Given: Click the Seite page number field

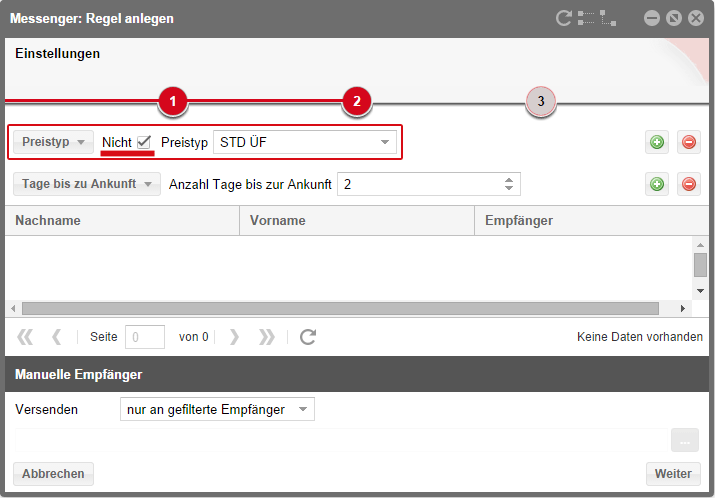Looking at the screenshot, I should coord(145,337).
